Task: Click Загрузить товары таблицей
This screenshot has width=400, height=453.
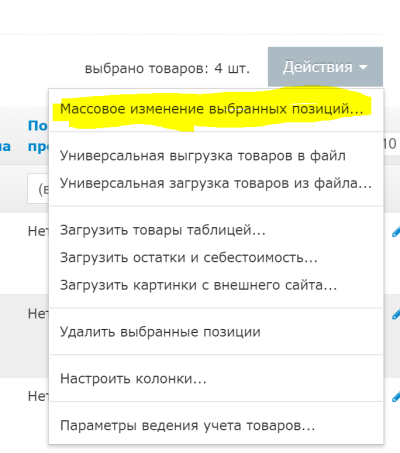Action: pyautogui.click(x=163, y=230)
